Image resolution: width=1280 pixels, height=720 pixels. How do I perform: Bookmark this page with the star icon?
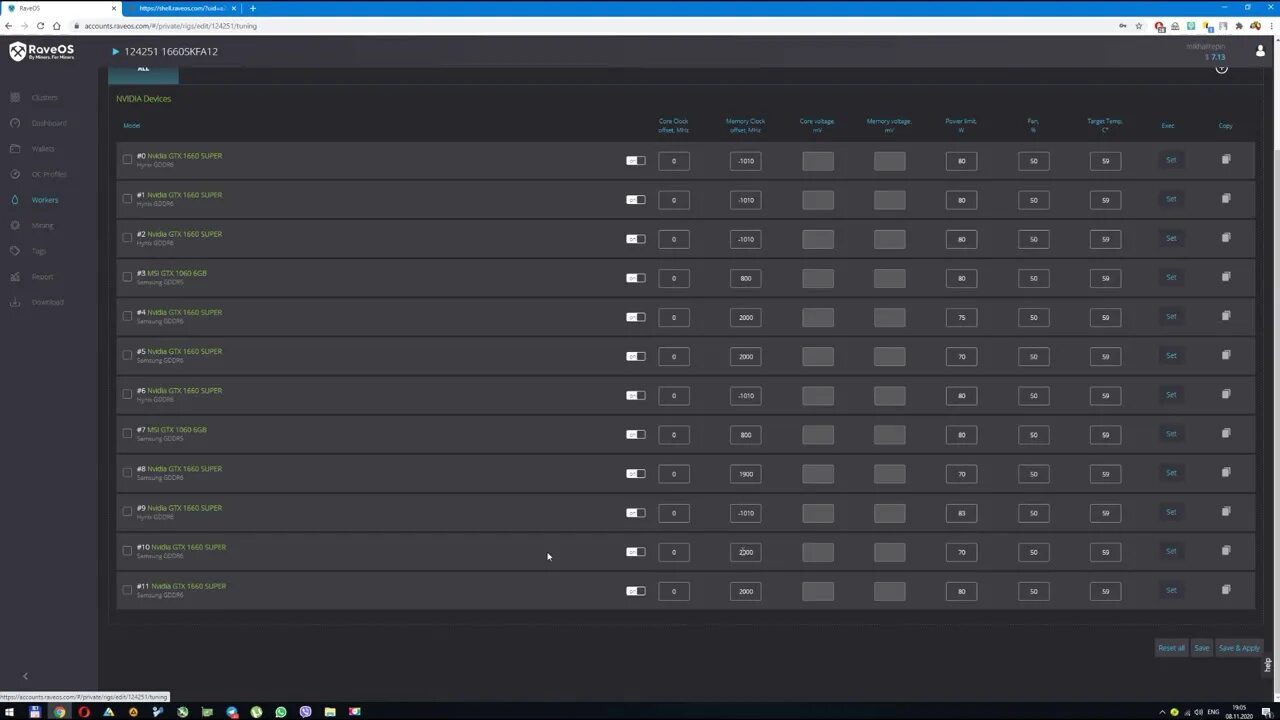click(x=1139, y=26)
